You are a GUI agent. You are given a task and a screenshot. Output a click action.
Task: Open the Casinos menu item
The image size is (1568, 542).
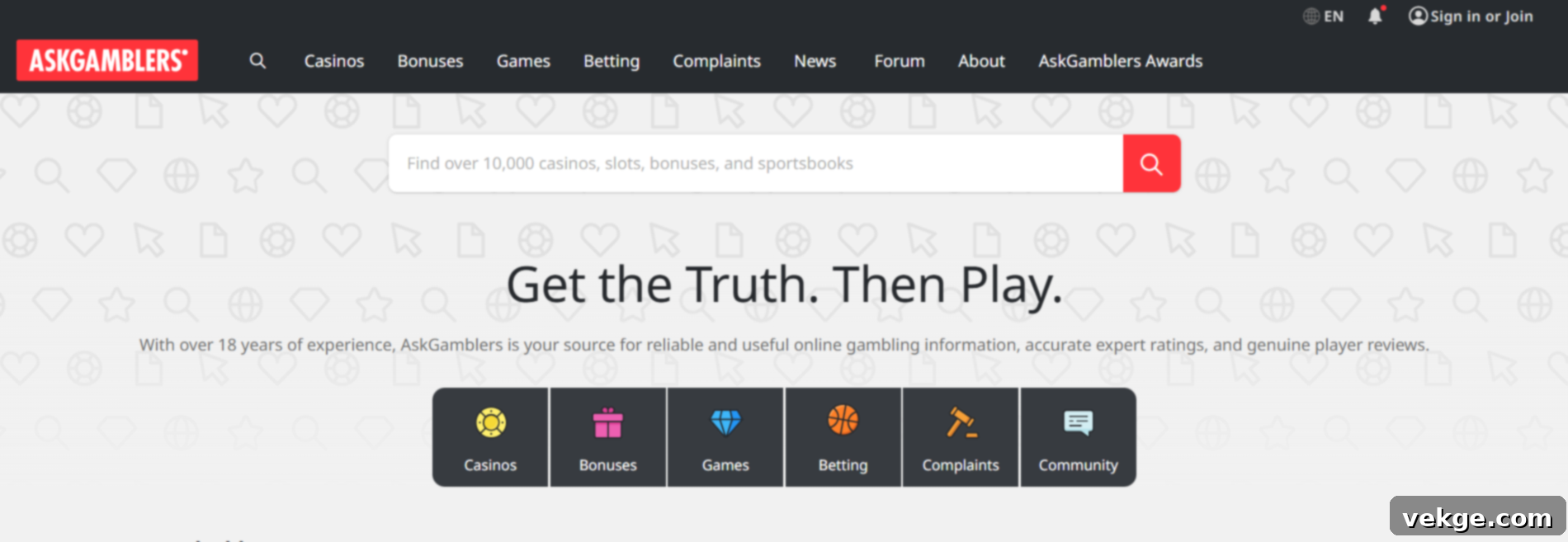333,61
